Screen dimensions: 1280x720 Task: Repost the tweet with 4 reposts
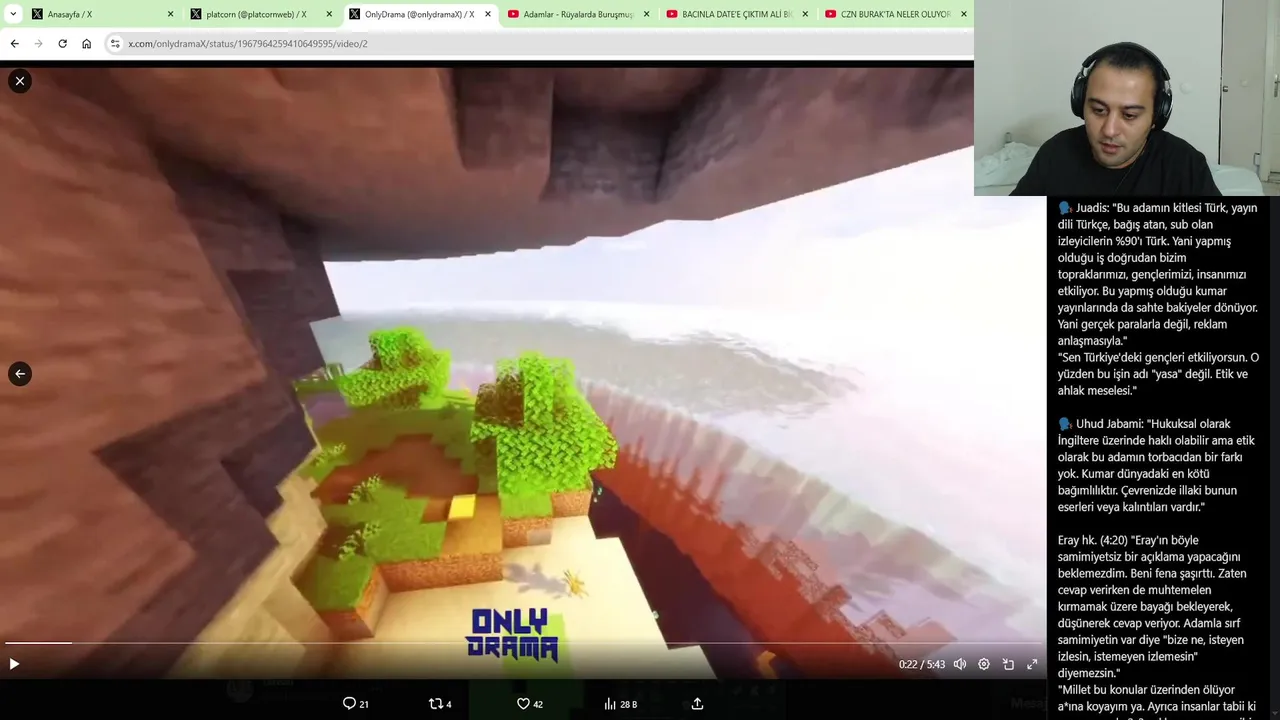point(440,704)
